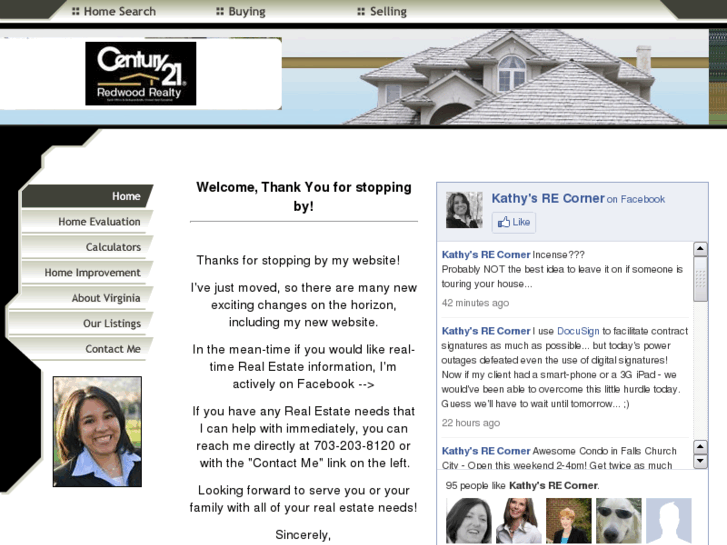Image resolution: width=727 pixels, height=545 pixels.
Task: Open Kathy's RE Corner link on Incense post
Action: pos(485,255)
